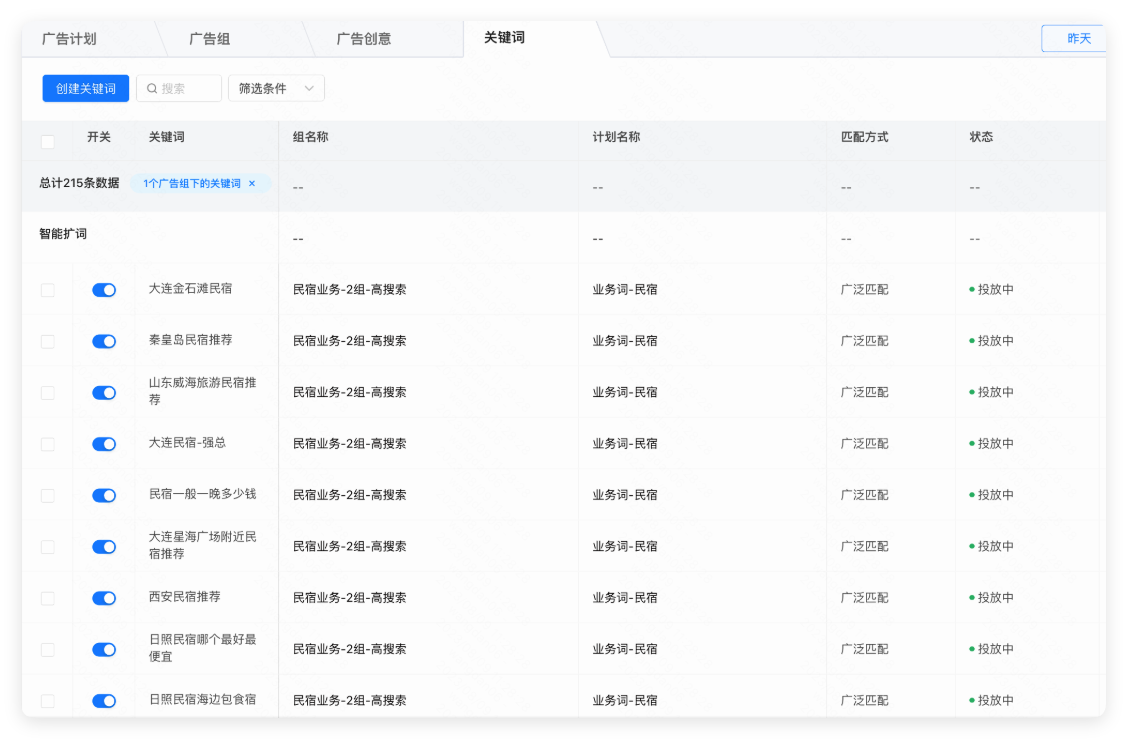Image resolution: width=1127 pixels, height=739 pixels.
Task: Click 广泛匹配 in 民宿一般一晚多少钱 row
Action: 865,495
